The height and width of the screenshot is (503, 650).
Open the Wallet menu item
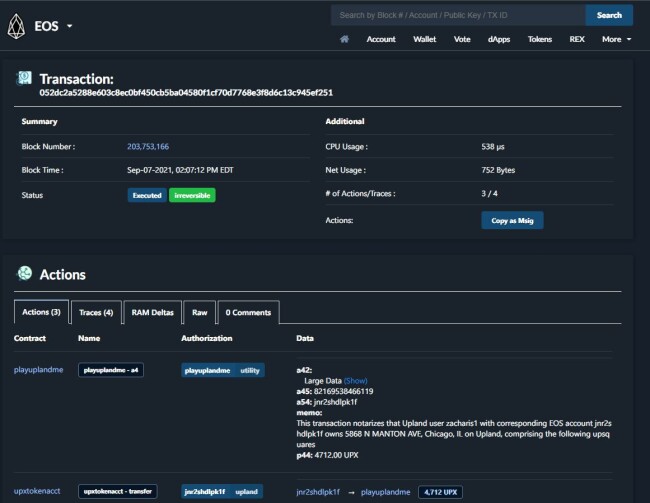click(x=424, y=39)
